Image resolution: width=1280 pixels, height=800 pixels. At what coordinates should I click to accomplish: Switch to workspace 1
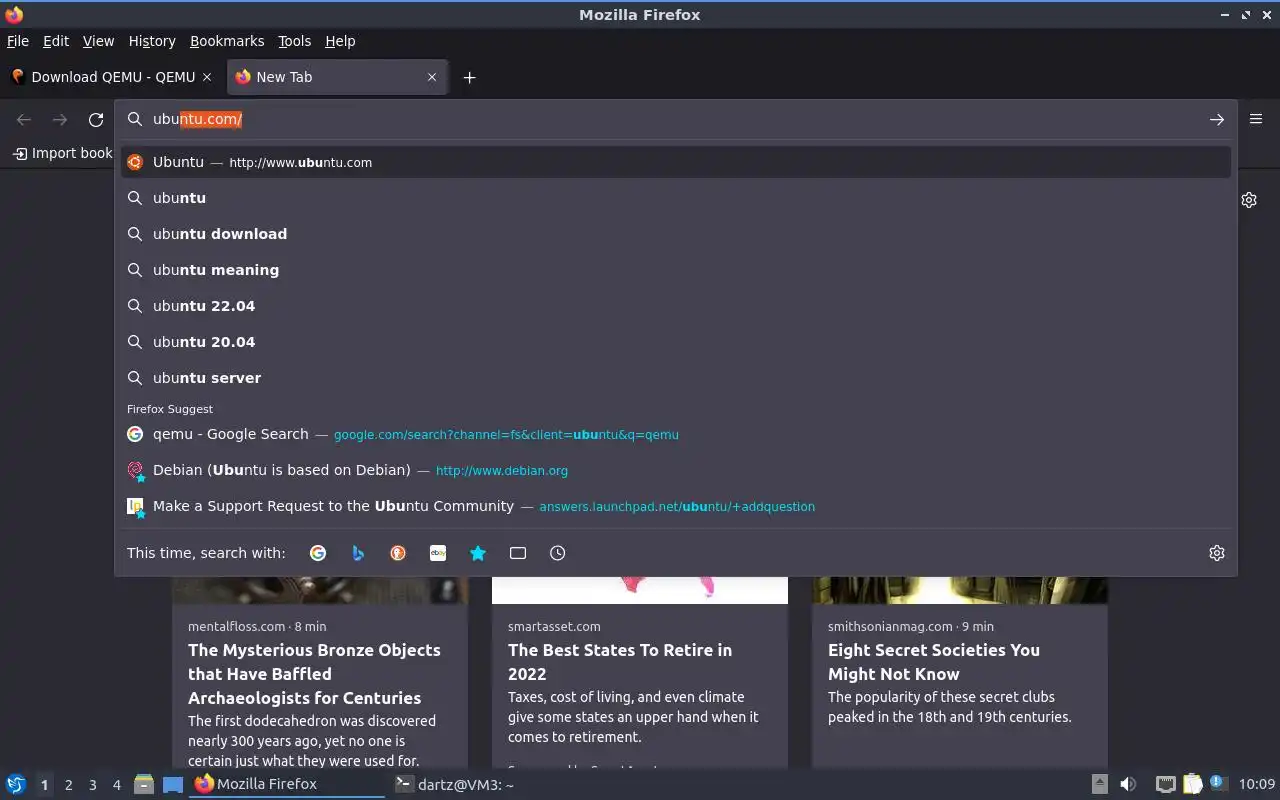point(44,785)
